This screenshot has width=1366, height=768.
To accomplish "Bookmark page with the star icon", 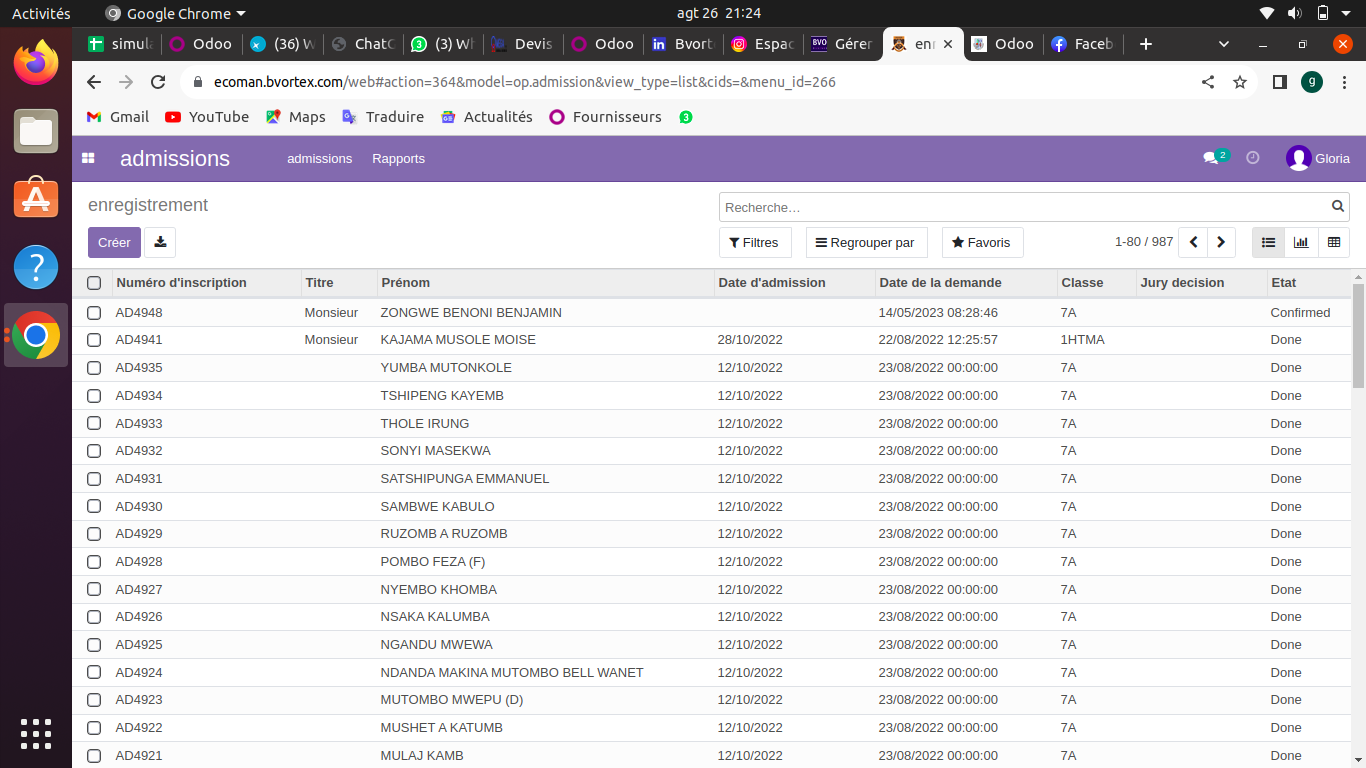I will 1240,82.
